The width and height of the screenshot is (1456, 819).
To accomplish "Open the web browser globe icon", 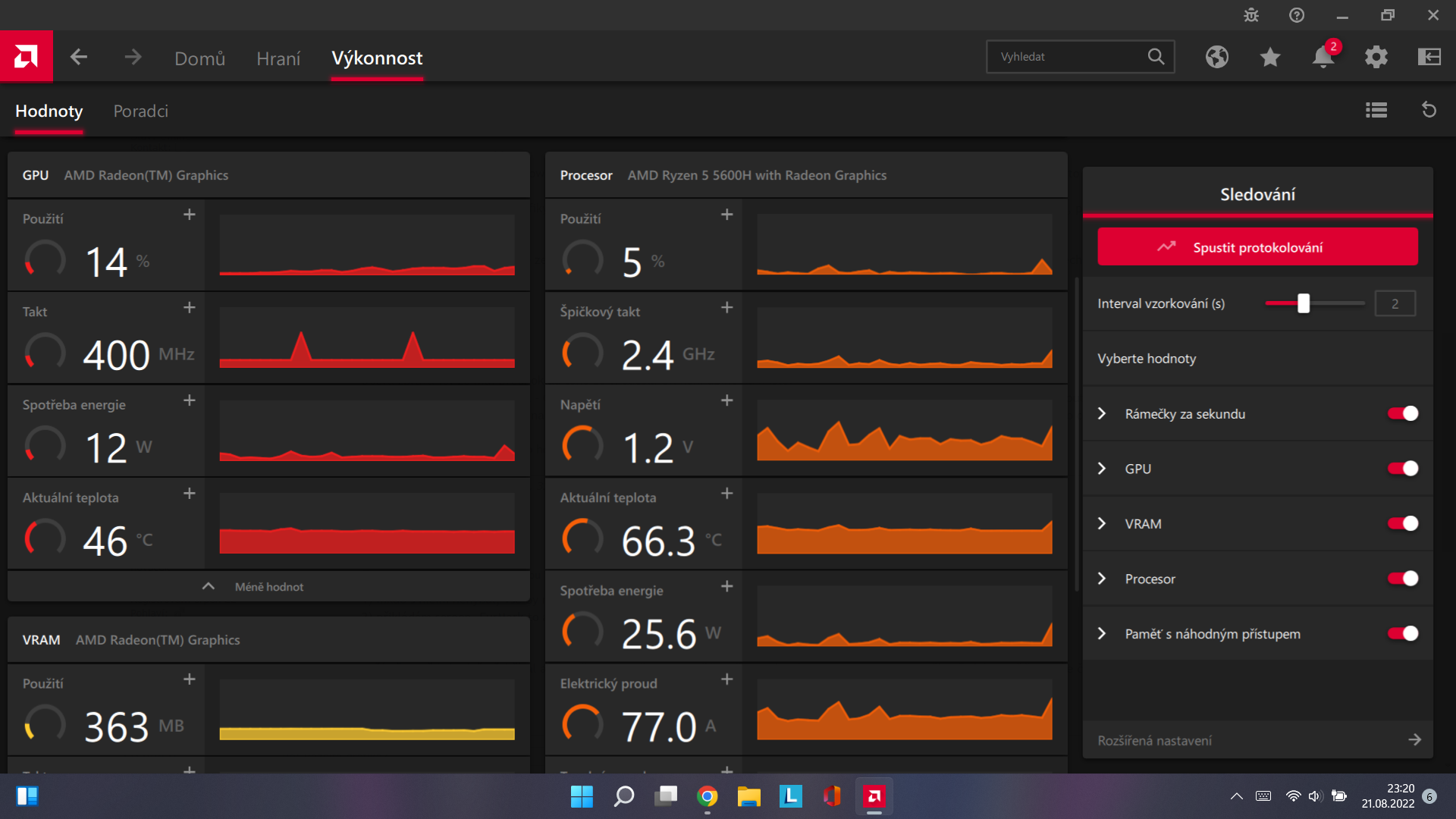I will [x=1216, y=57].
